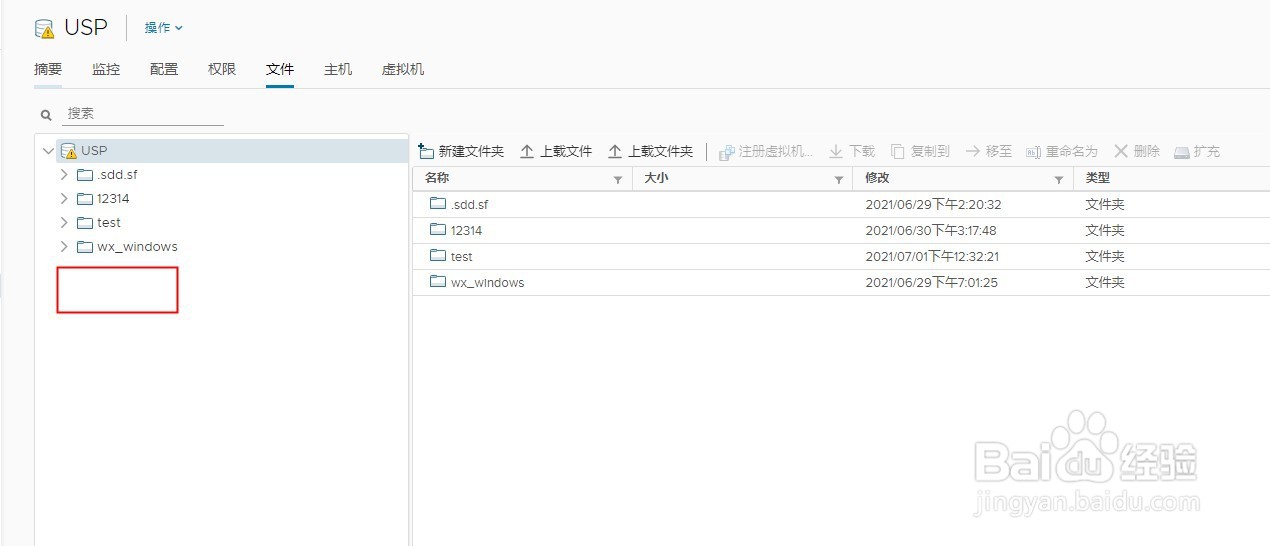The width and height of the screenshot is (1270, 546).
Task: Click the 下载 download button
Action: coord(852,152)
